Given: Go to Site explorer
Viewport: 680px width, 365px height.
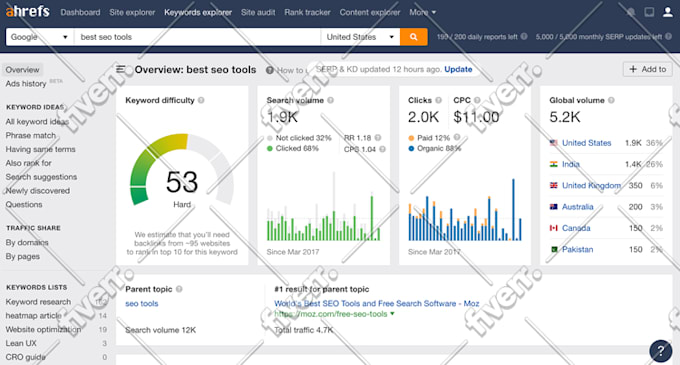Looking at the screenshot, I should [132, 12].
